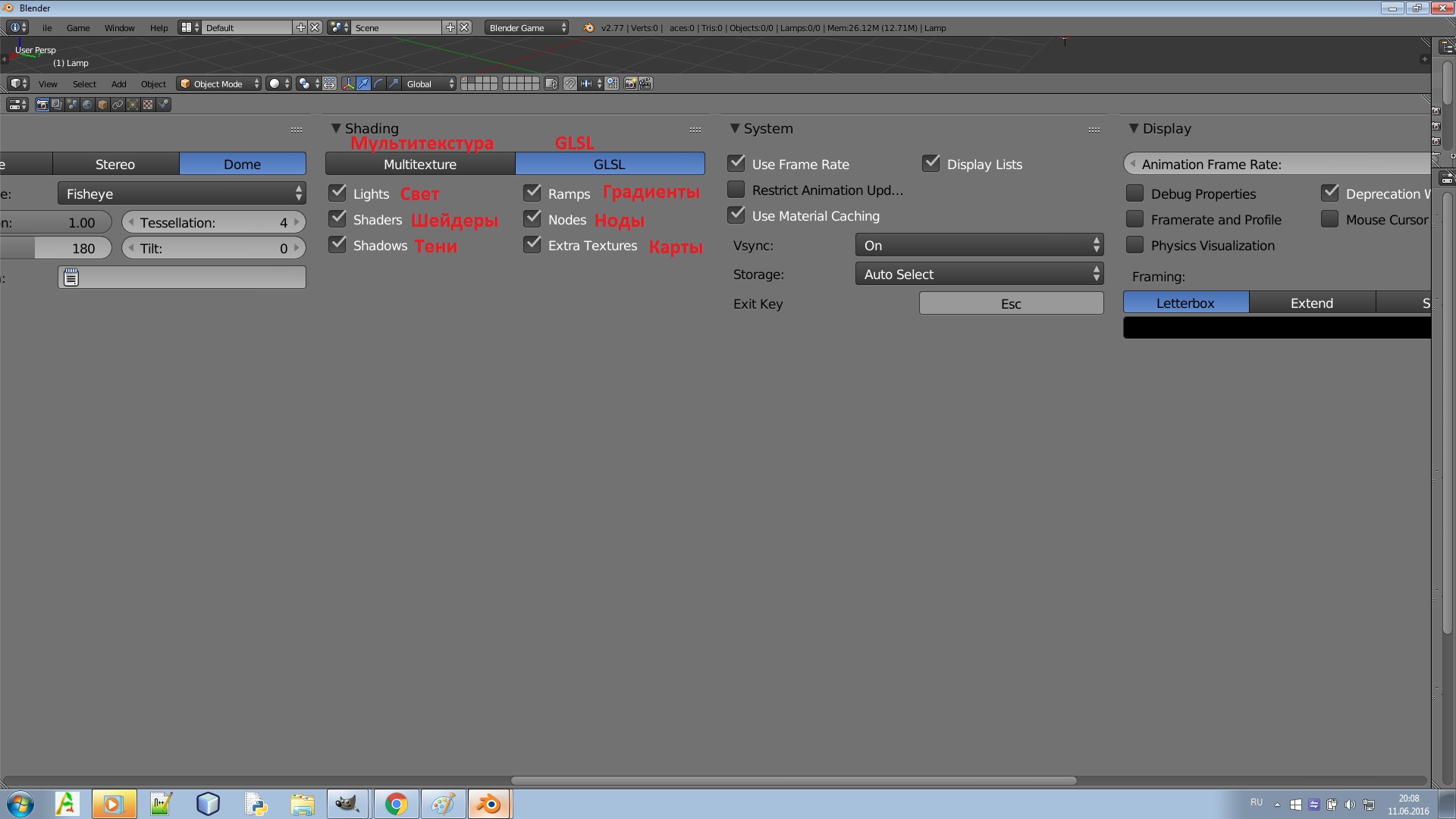Uncheck the Lights shading checkbox
The width and height of the screenshot is (1456, 819).
coord(337,193)
